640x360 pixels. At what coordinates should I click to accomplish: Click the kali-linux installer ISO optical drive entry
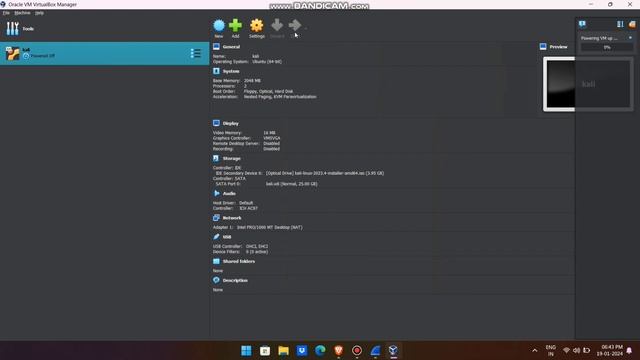[x=325, y=173]
